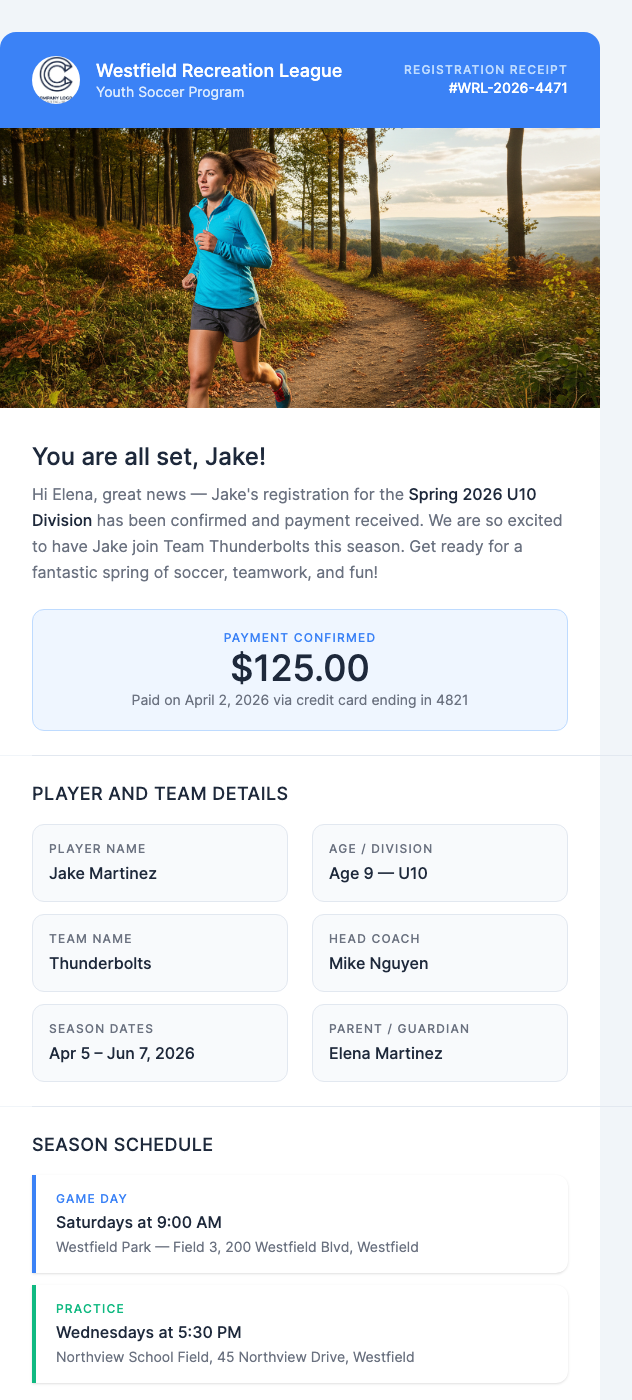Open the Practice Wednesdays schedule entry

pos(300,1331)
